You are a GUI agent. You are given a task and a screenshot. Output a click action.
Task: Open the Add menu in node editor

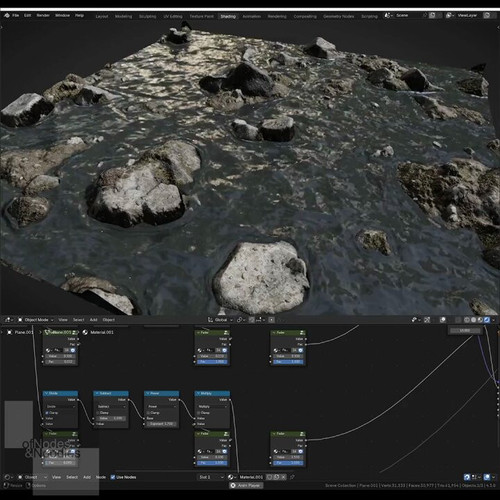(87, 477)
